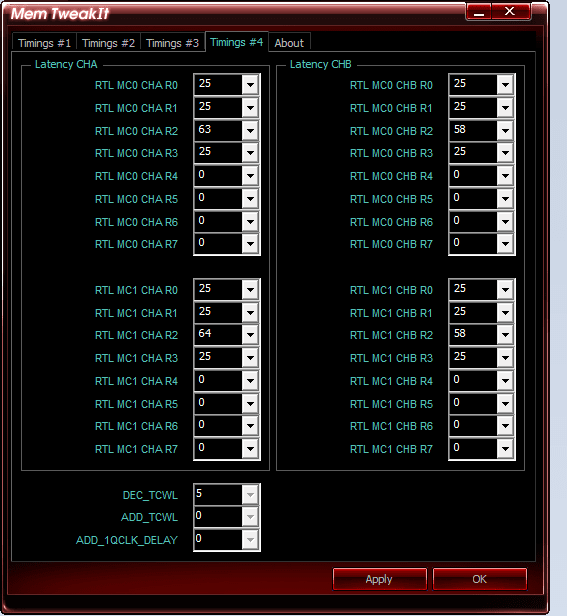Expand RTL MC1 CHA R7 dropdown
Image resolution: width=567 pixels, height=616 pixels.
pyautogui.click(x=250, y=449)
